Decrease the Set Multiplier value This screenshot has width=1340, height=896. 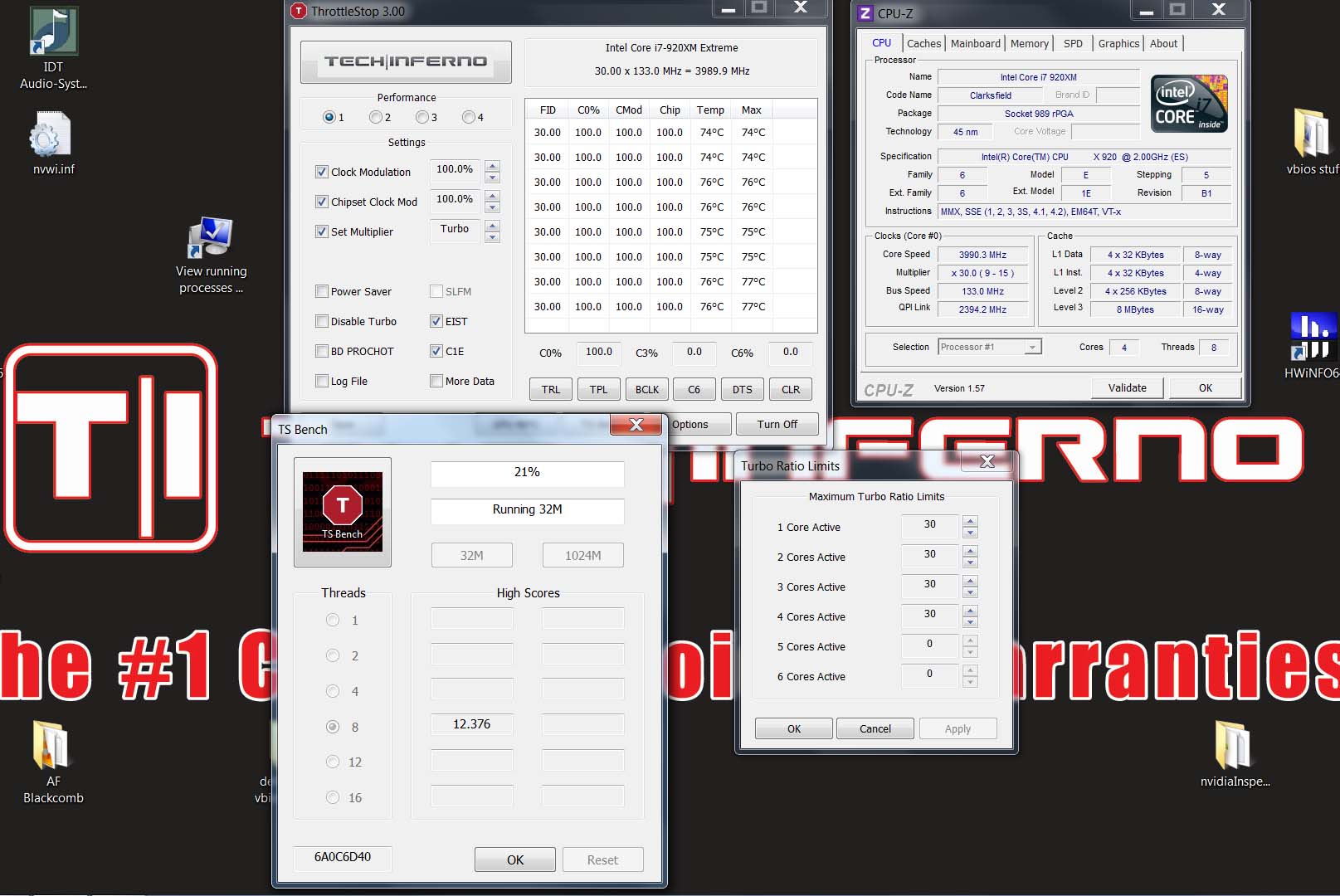pos(493,236)
